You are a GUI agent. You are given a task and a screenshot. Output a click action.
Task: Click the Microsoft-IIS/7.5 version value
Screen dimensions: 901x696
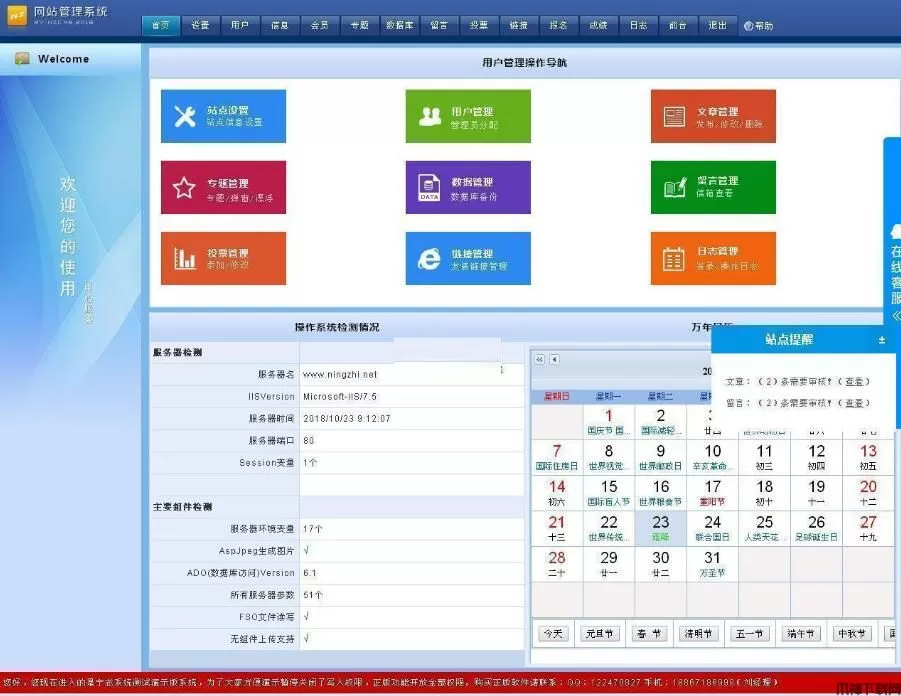pyautogui.click(x=340, y=397)
